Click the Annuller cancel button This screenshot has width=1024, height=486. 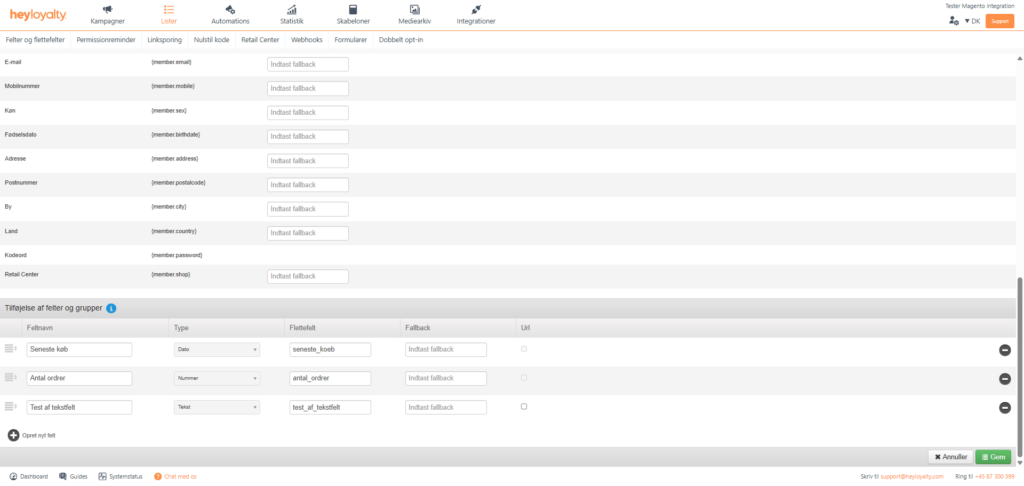[x=950, y=456]
